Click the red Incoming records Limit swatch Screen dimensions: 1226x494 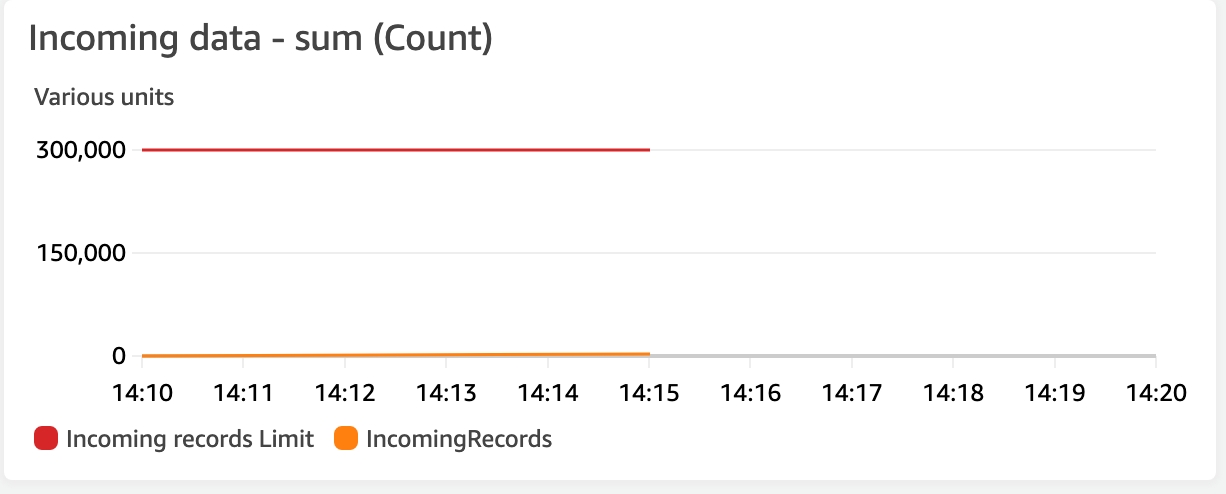coord(47,438)
